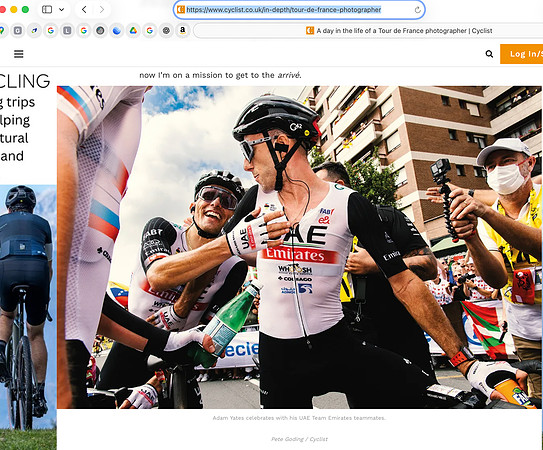543x450 pixels.
Task: Open the site search magnifier
Action: tap(489, 54)
